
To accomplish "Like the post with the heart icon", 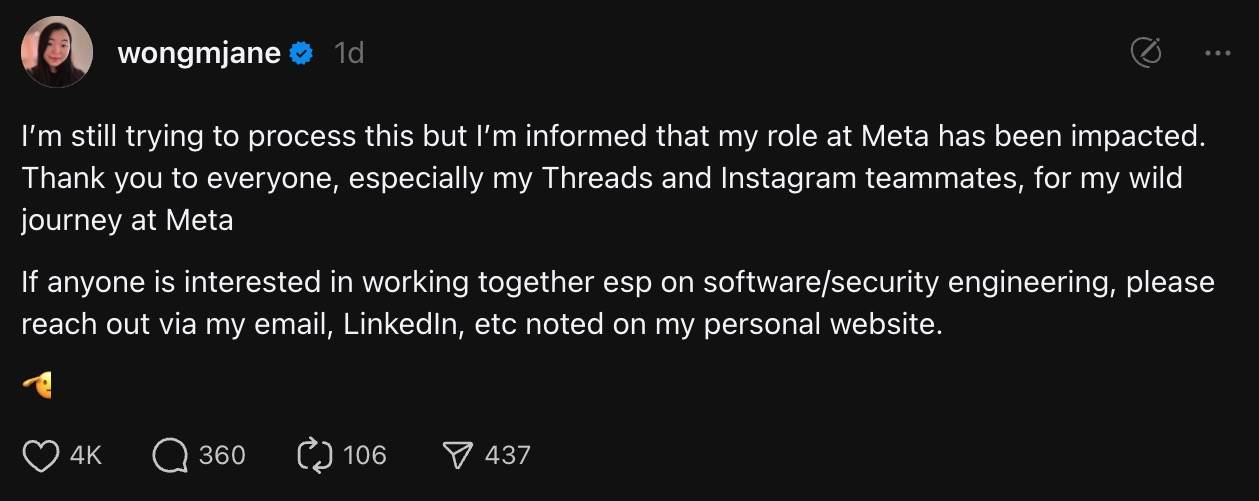I will click(41, 456).
